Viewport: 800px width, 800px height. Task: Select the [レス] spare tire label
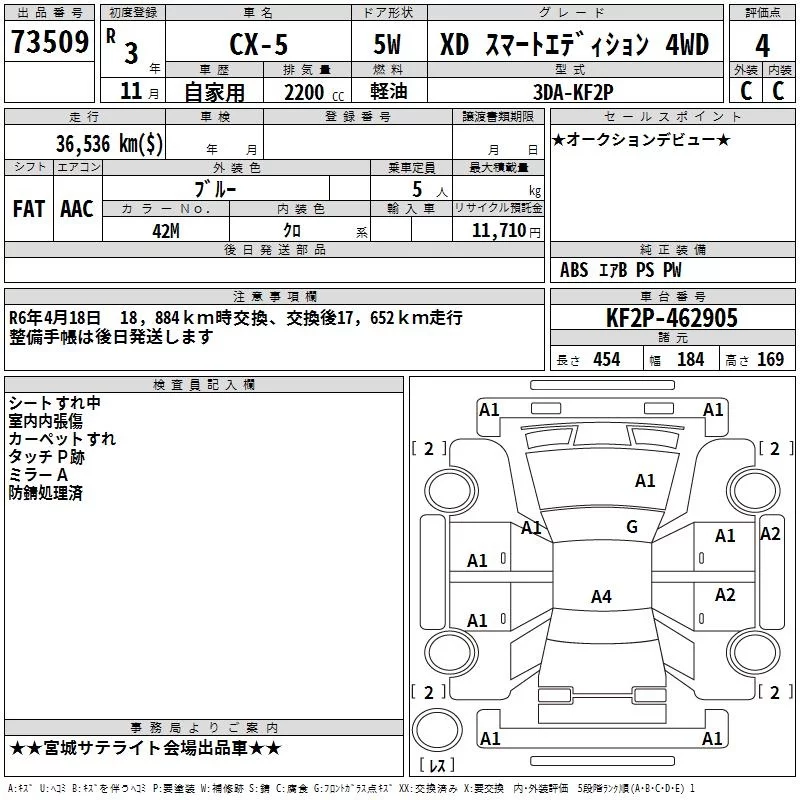(437, 765)
